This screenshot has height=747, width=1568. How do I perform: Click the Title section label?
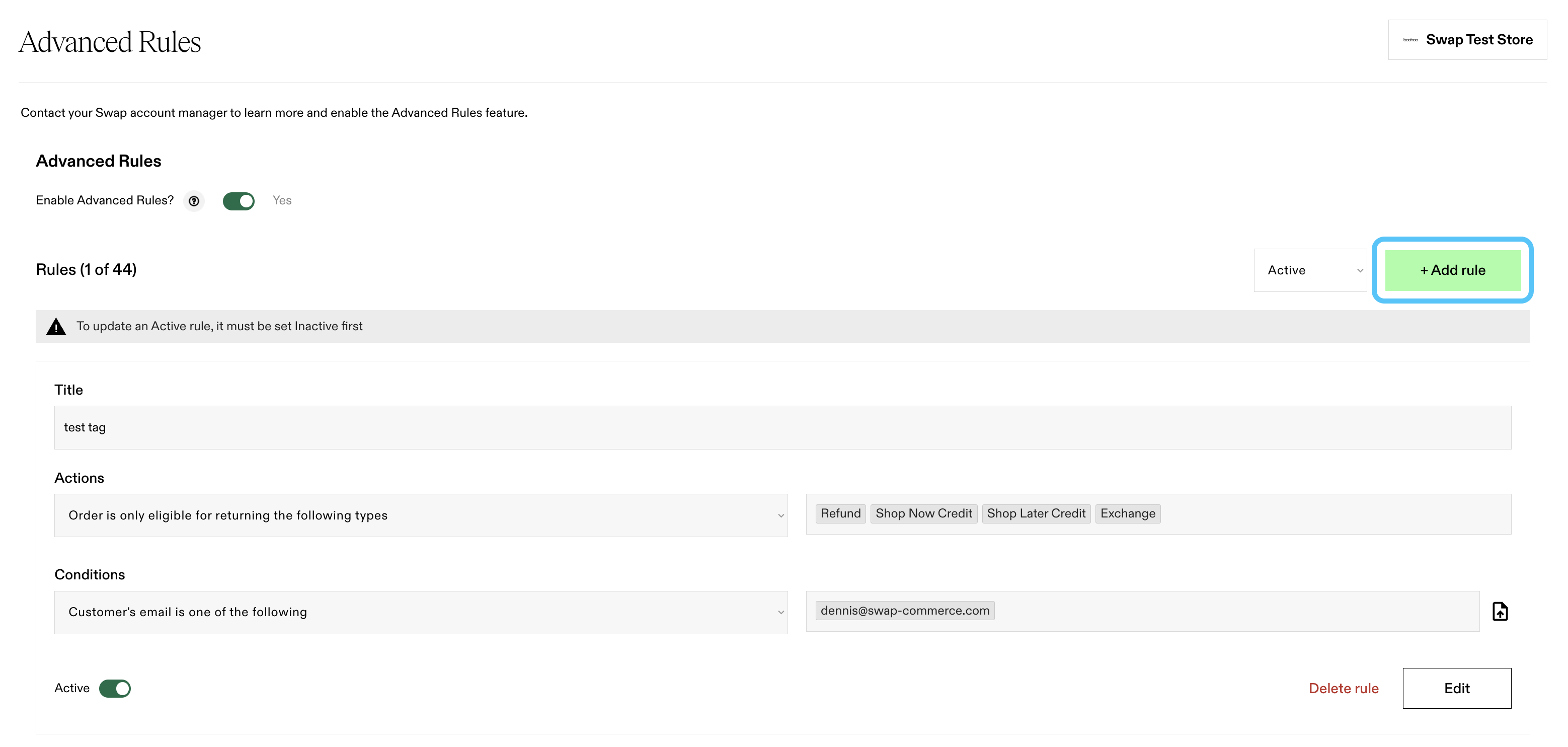[x=69, y=390]
